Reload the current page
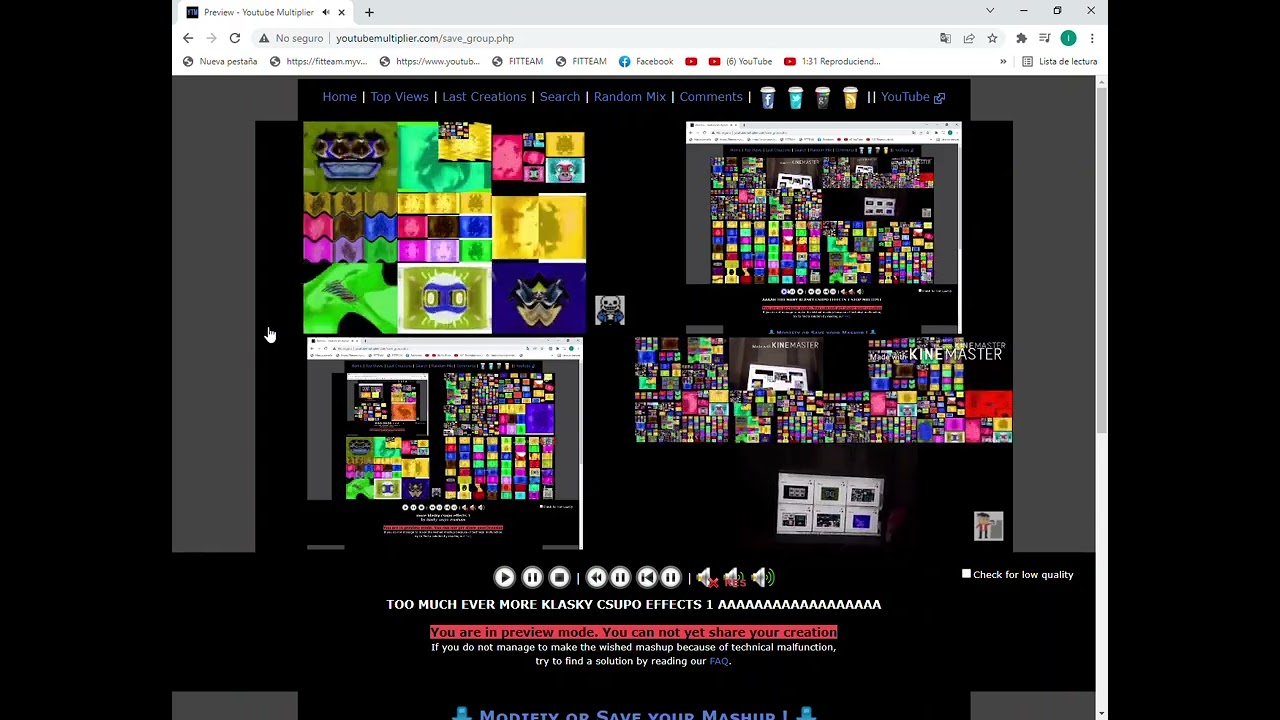Viewport: 1280px width, 720px height. tap(235, 38)
